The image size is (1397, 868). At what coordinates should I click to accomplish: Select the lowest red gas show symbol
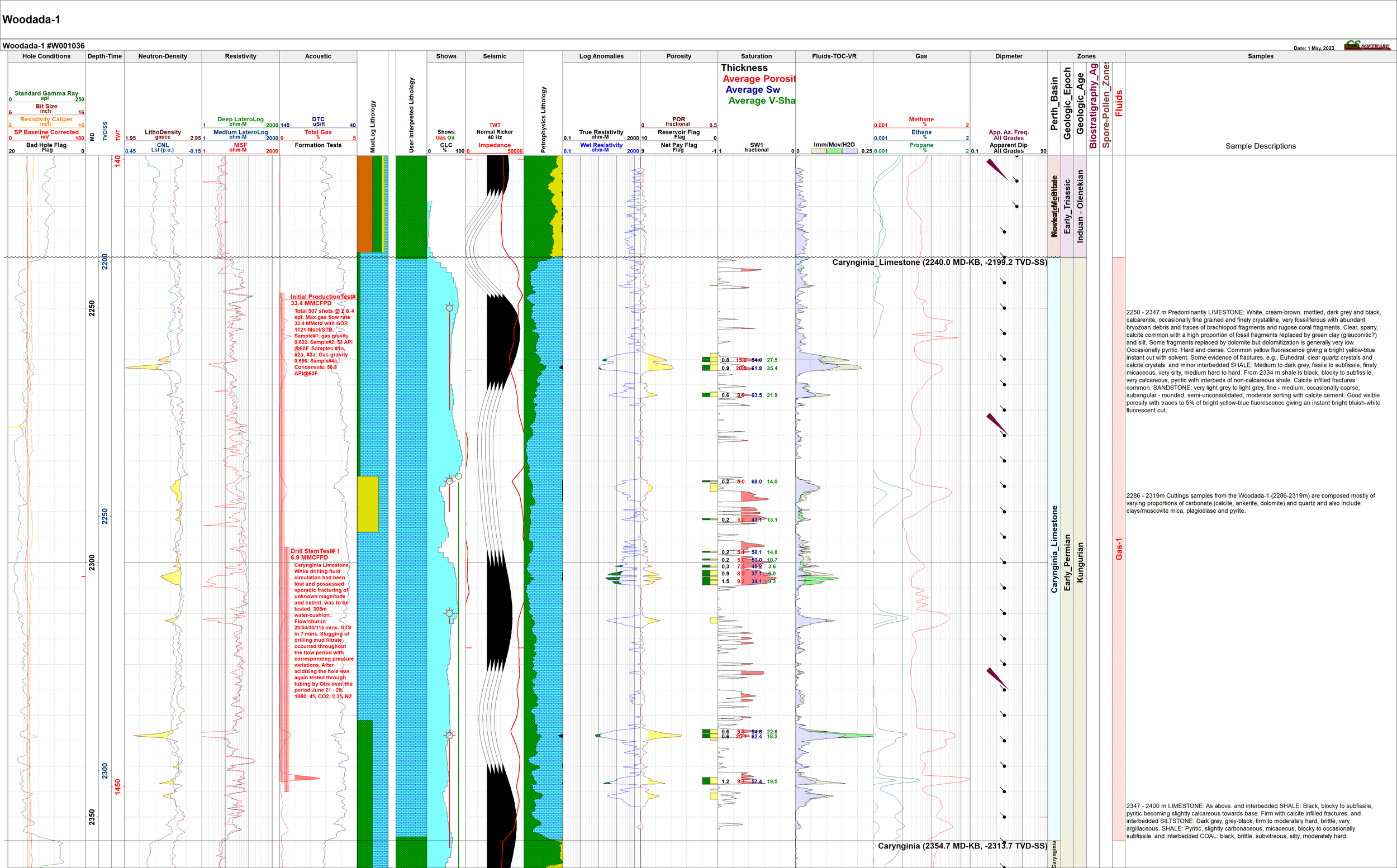(450, 735)
